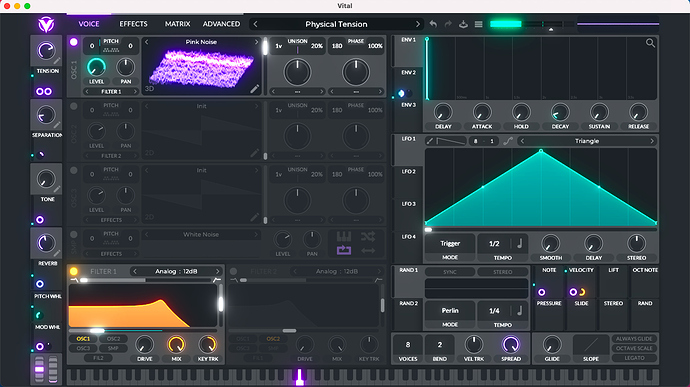The width and height of the screenshot is (690, 387).
Task: Enable OSC 2 power button
Action: click(73, 106)
